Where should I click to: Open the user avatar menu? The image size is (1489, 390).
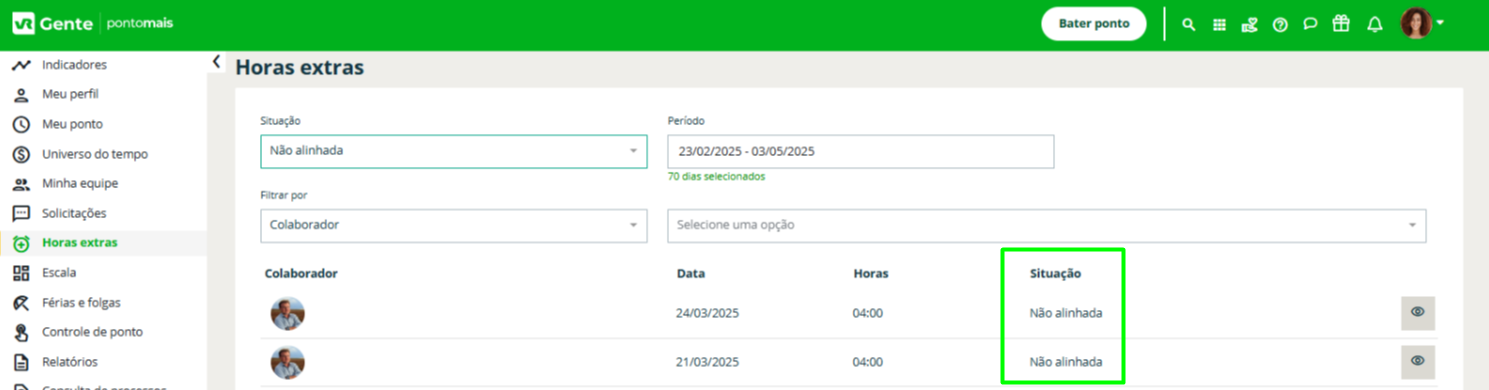tap(1415, 23)
